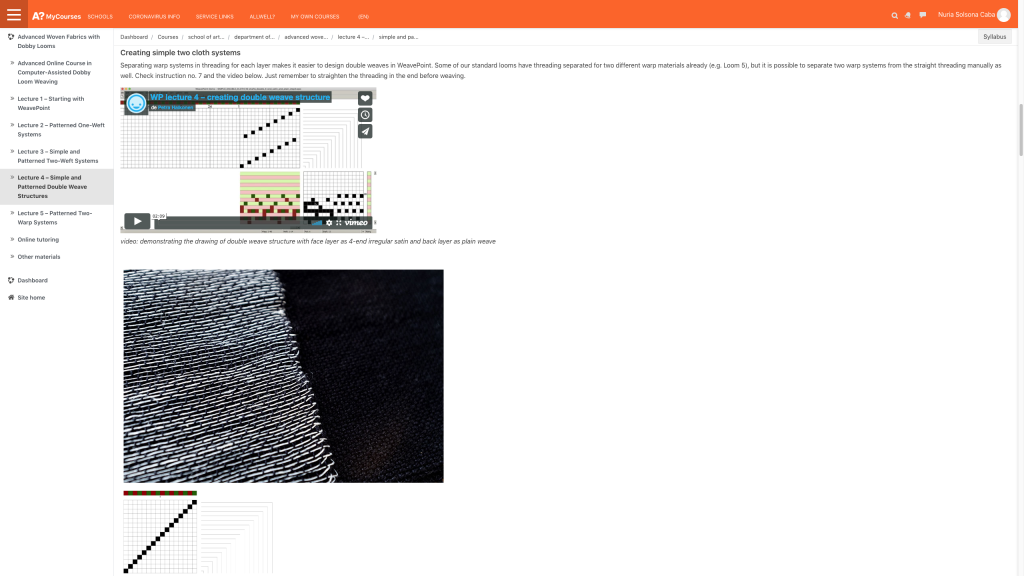This screenshot has width=1024, height=576.
Task: Open the notifications bell
Action: click(908, 15)
